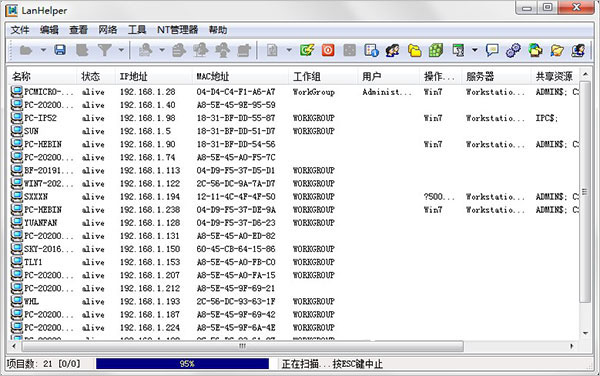The width and height of the screenshot is (600, 376).
Task: Open the 查看 menu
Action: tap(78, 30)
